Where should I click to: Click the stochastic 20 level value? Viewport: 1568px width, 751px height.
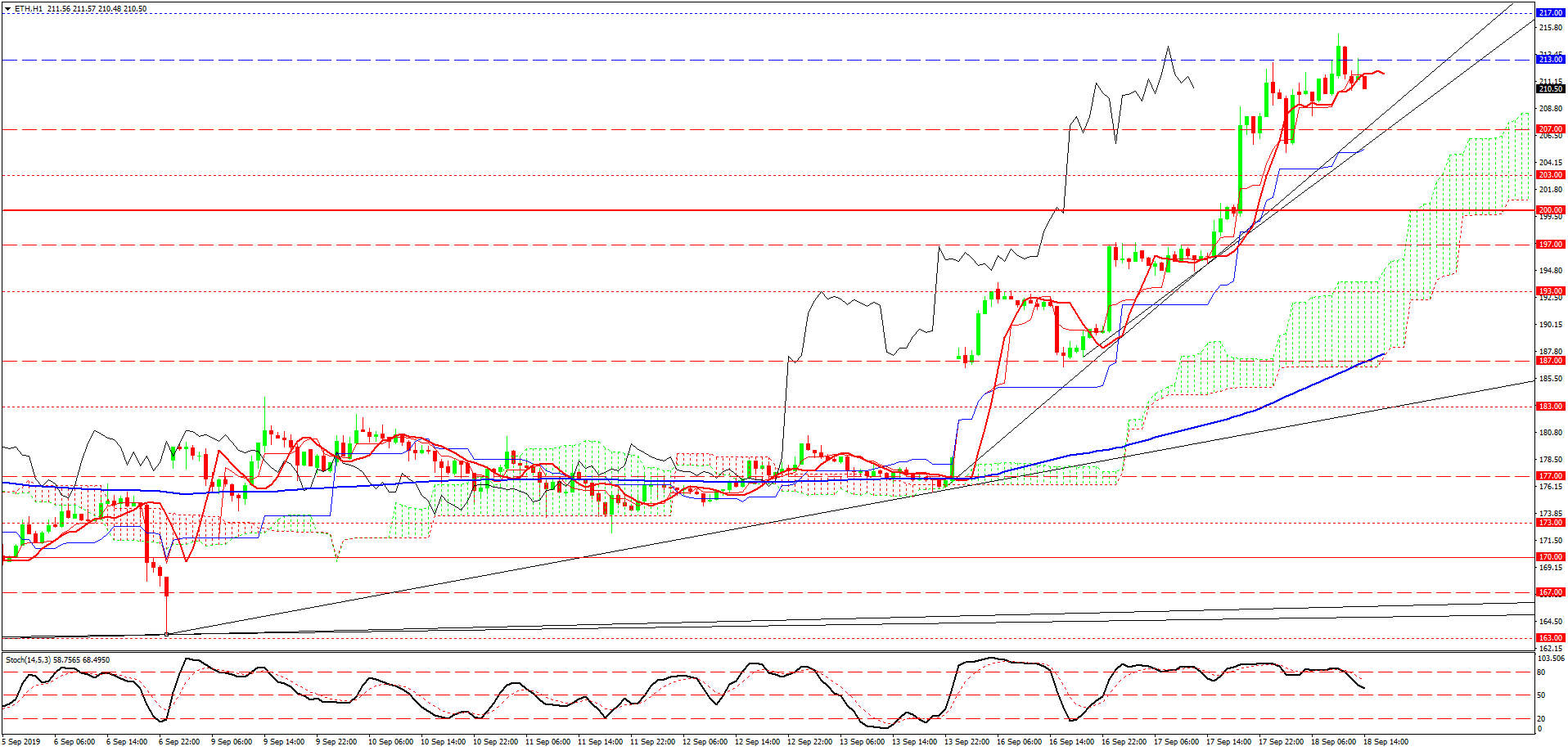coord(1541,719)
